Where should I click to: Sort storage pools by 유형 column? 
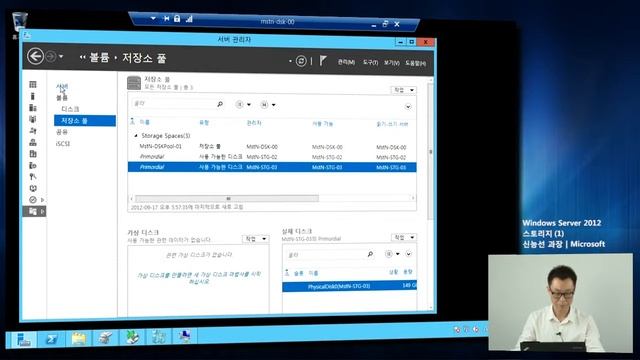(204, 122)
